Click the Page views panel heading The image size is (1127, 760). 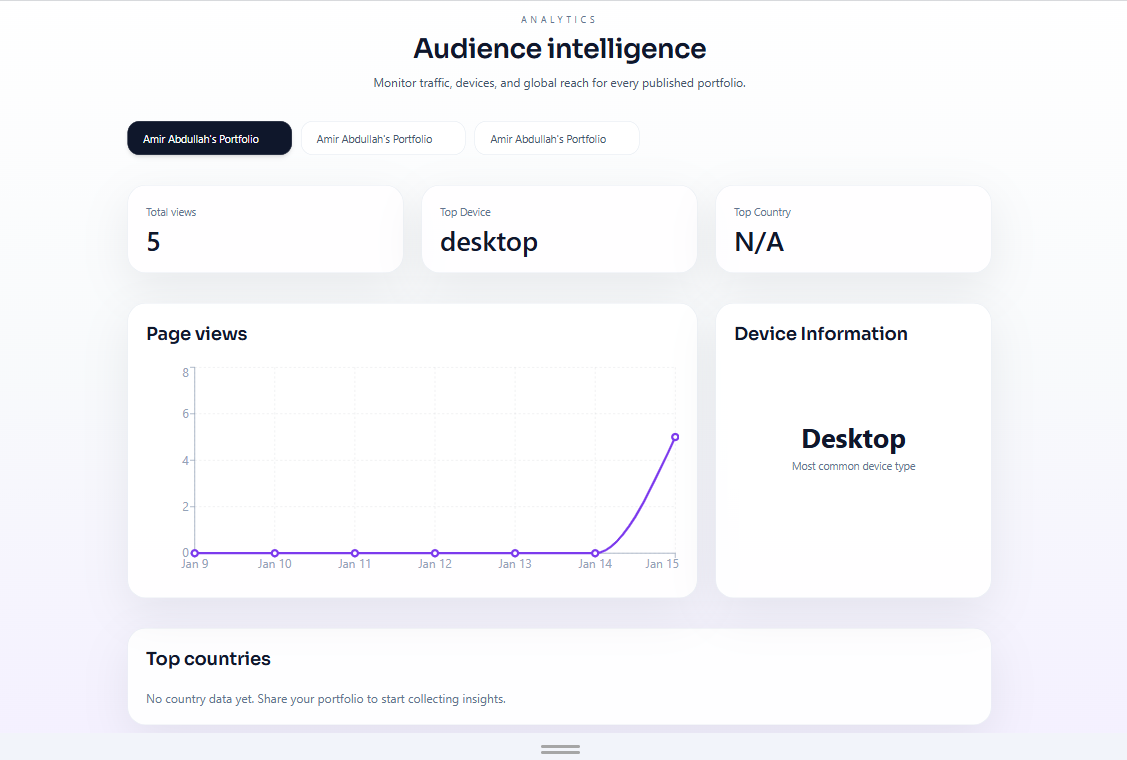click(x=196, y=334)
